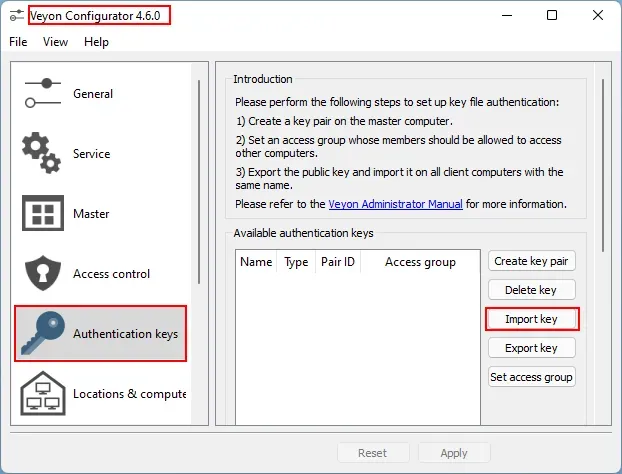Click the Pair ID column header
Viewport: 622px width, 474px height.
(x=336, y=262)
